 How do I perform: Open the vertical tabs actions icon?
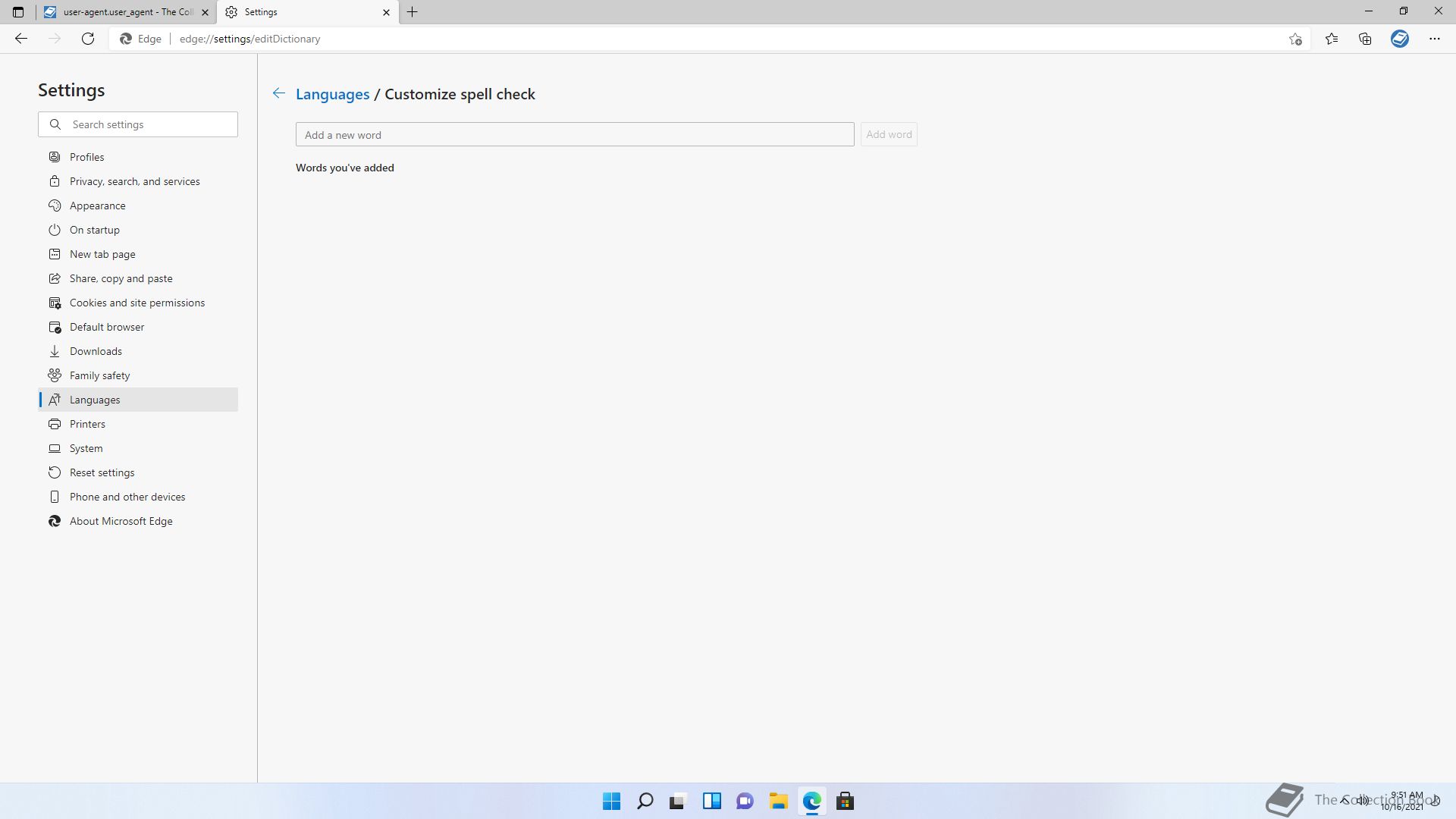tap(18, 12)
